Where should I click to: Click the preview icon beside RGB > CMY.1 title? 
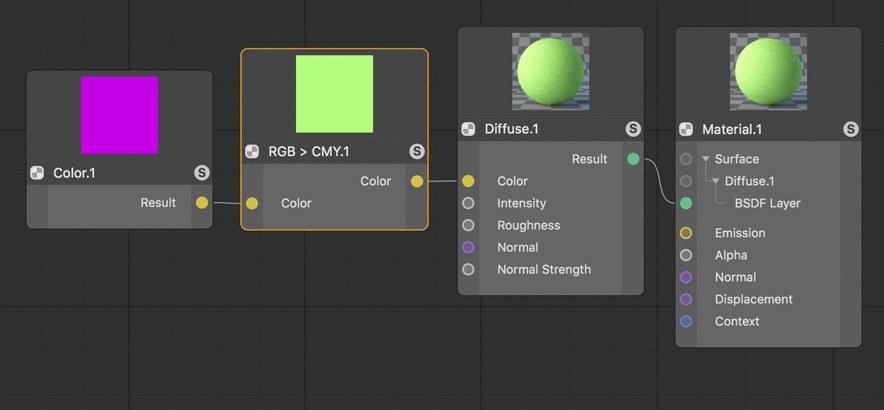coord(252,151)
